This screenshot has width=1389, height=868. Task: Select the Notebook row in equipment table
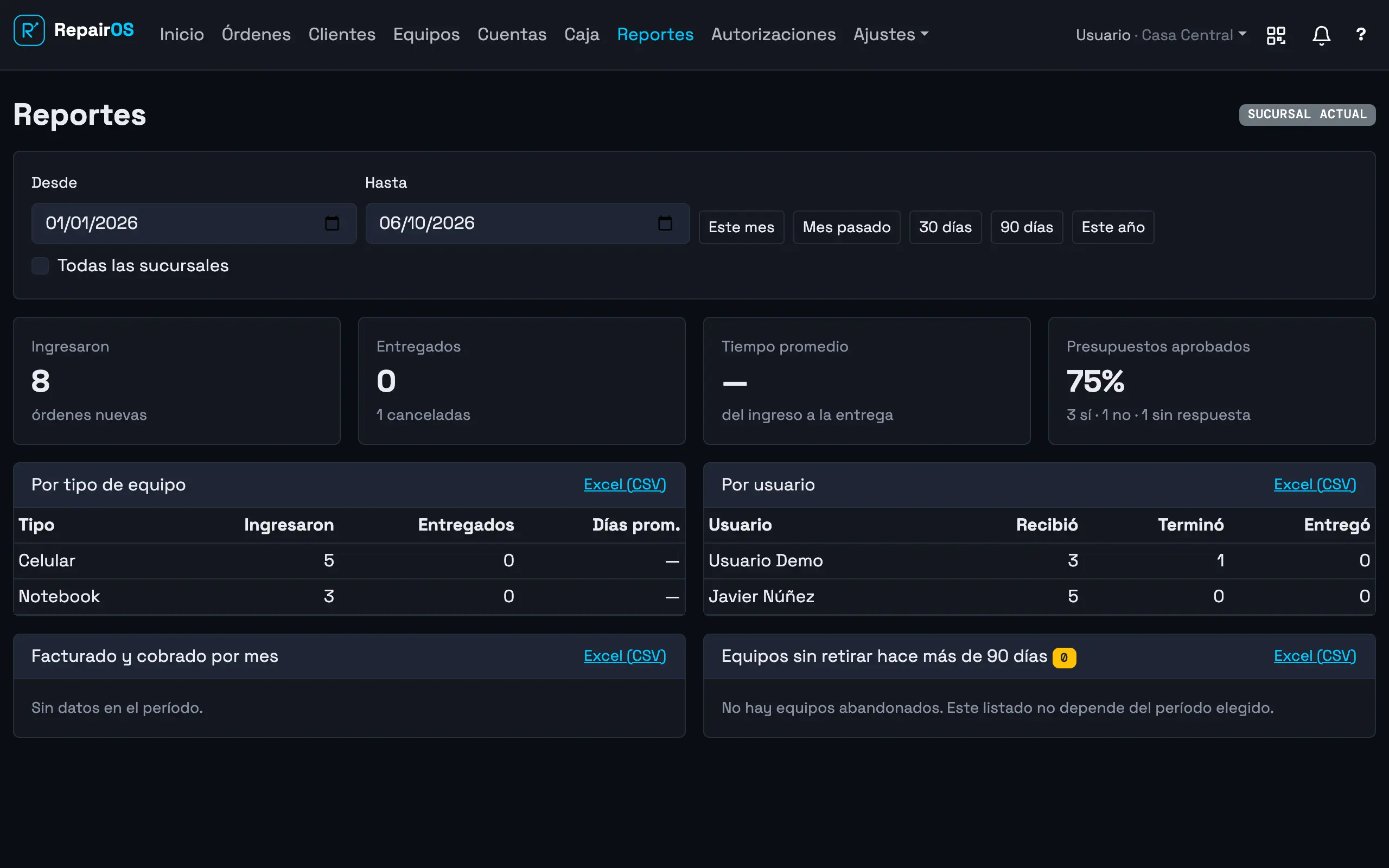pos(349,596)
